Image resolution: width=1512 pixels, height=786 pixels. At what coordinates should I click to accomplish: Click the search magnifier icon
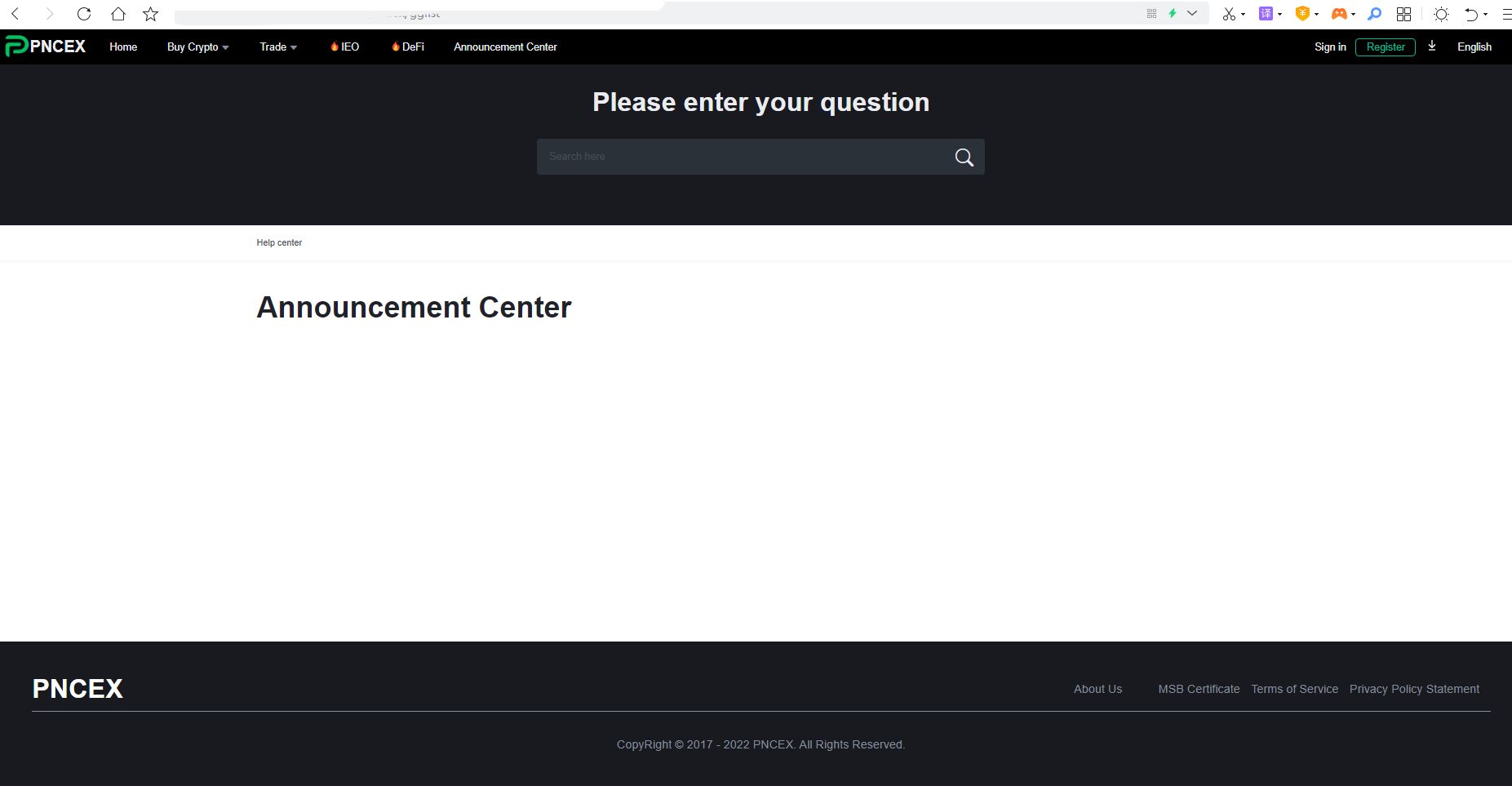coord(964,157)
